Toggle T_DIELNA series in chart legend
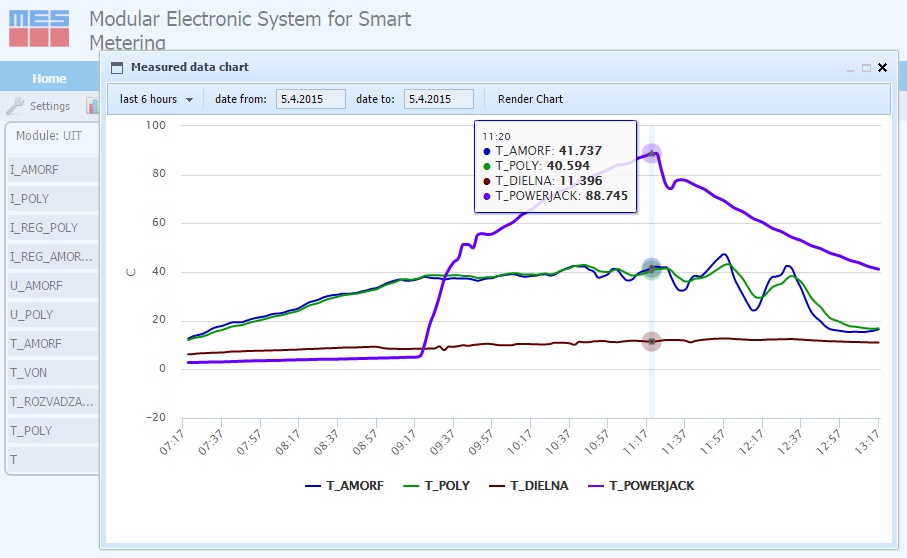 pyautogui.click(x=530, y=486)
